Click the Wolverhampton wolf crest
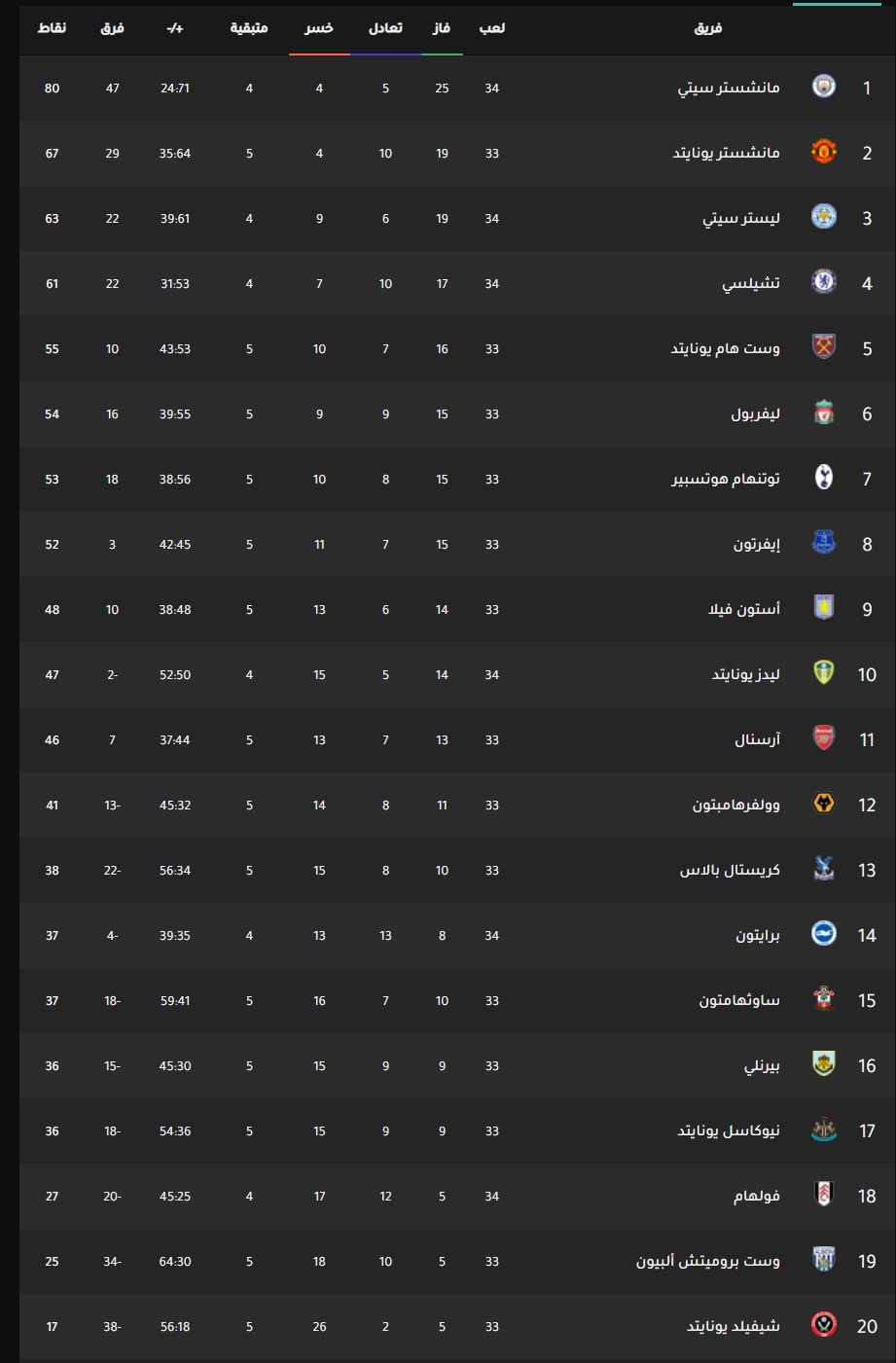 [x=824, y=805]
